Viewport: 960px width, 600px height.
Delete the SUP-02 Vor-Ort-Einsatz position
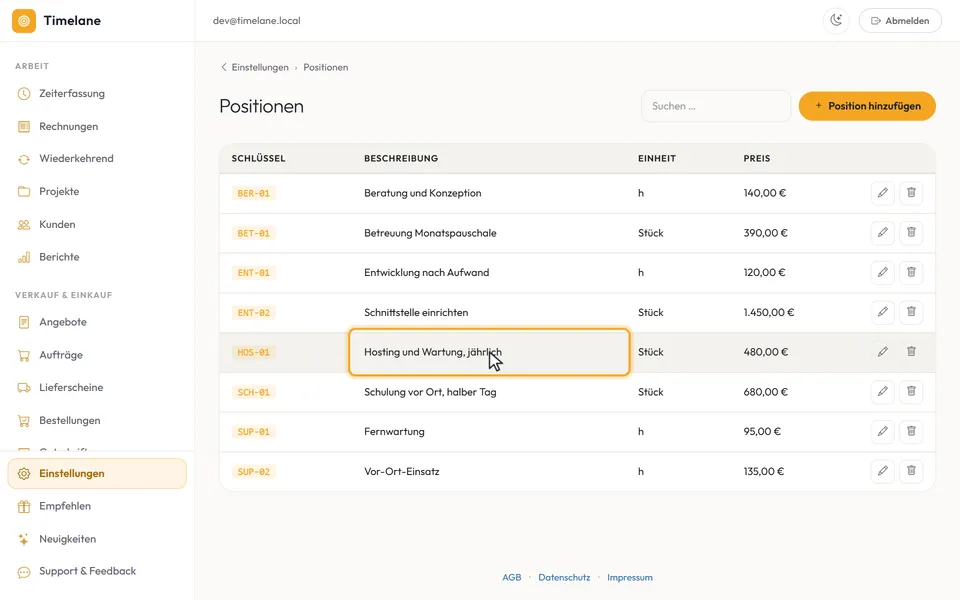pyautogui.click(x=911, y=471)
